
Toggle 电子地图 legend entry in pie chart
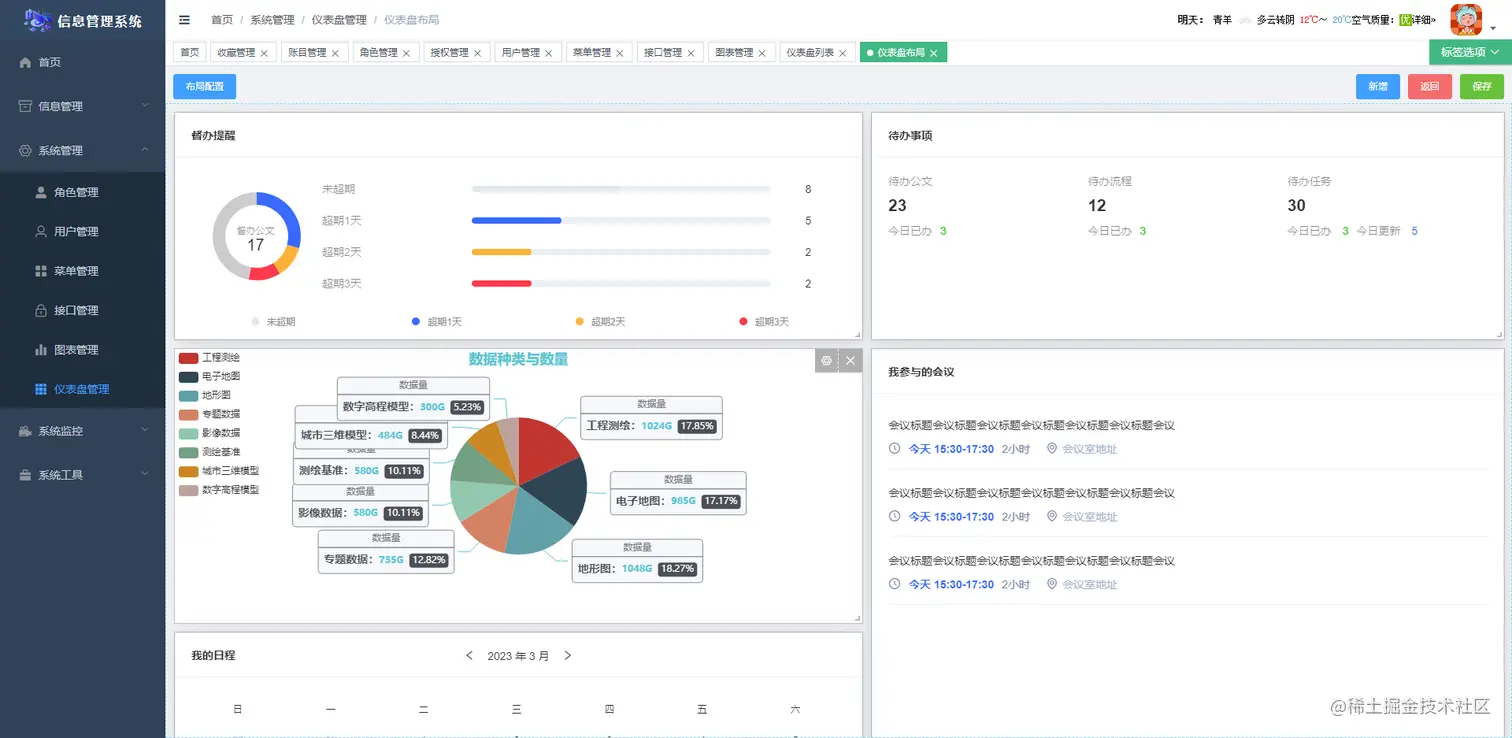[x=209, y=376]
